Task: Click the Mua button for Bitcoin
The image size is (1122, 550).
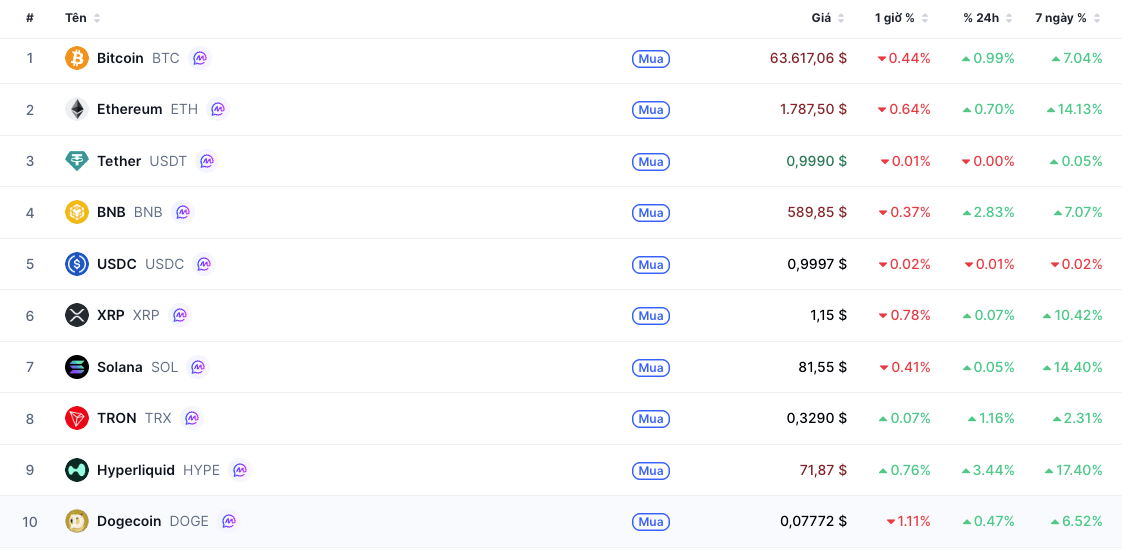Action: click(650, 59)
